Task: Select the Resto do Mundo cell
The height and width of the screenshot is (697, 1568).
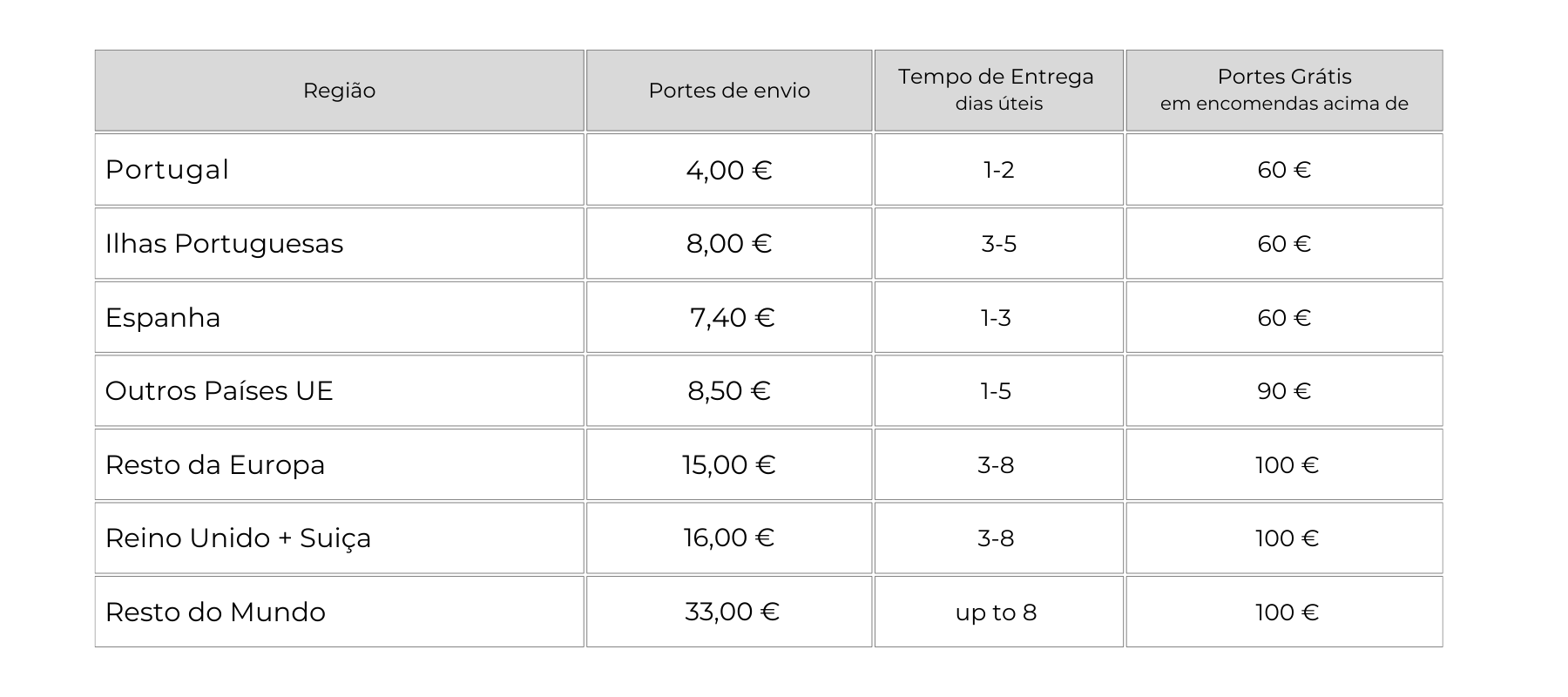Action: (339, 612)
